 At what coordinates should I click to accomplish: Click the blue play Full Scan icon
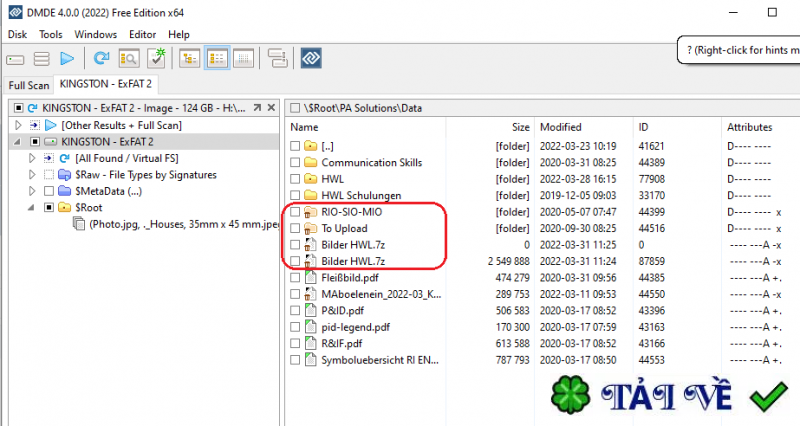click(x=67, y=59)
